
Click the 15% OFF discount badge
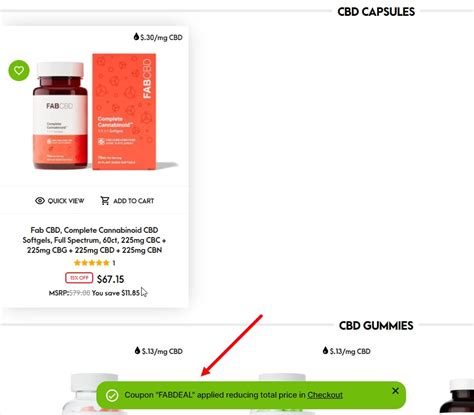pyautogui.click(x=79, y=278)
